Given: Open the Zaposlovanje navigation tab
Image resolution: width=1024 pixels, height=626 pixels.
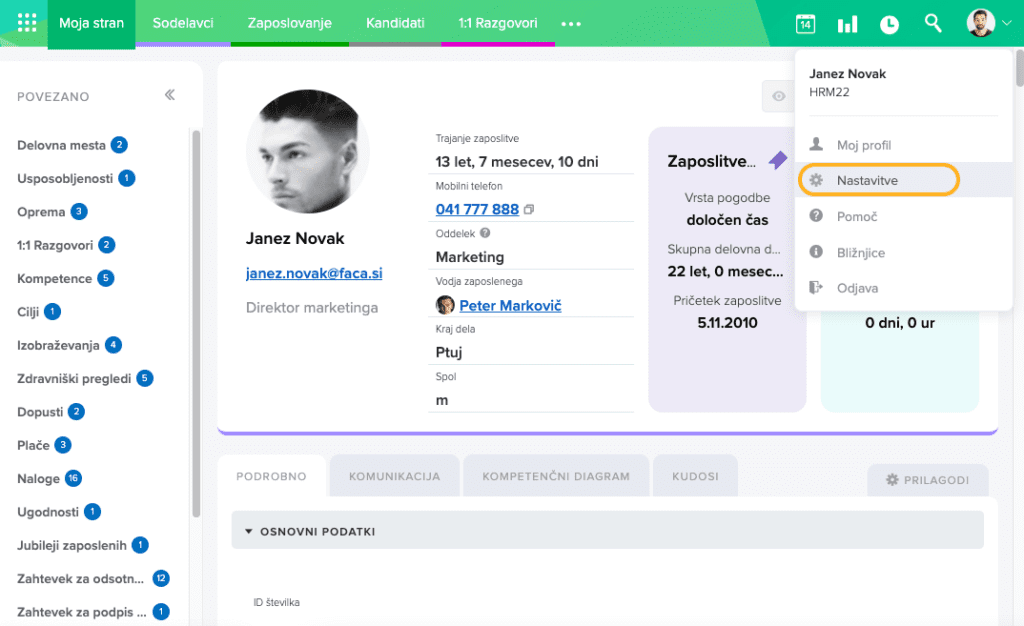Looking at the screenshot, I should pyautogui.click(x=289, y=23).
